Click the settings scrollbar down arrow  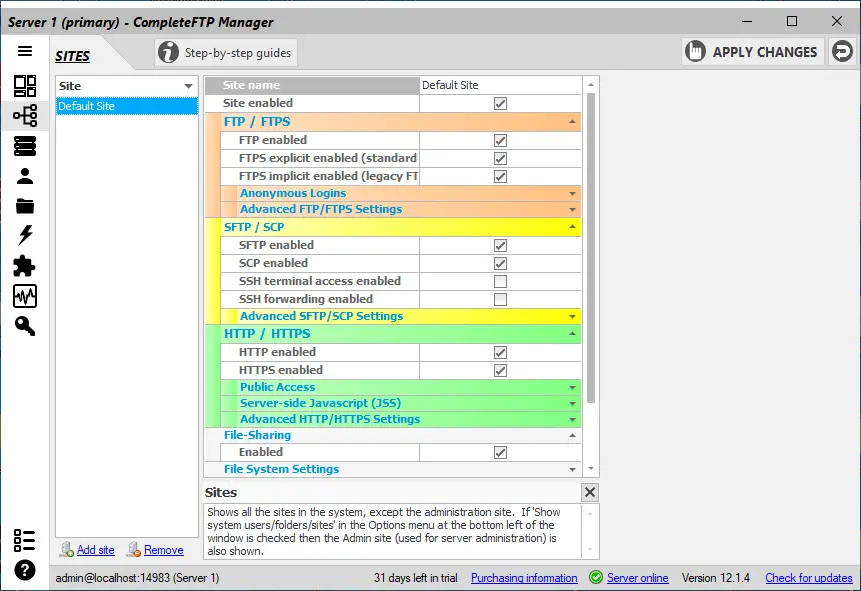point(591,469)
